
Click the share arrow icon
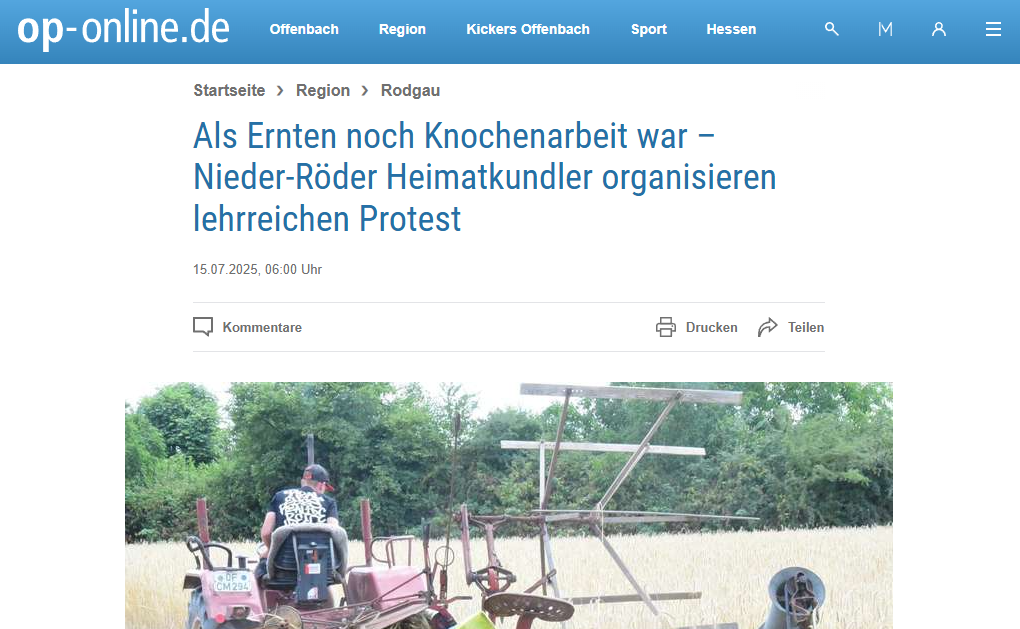[768, 327]
